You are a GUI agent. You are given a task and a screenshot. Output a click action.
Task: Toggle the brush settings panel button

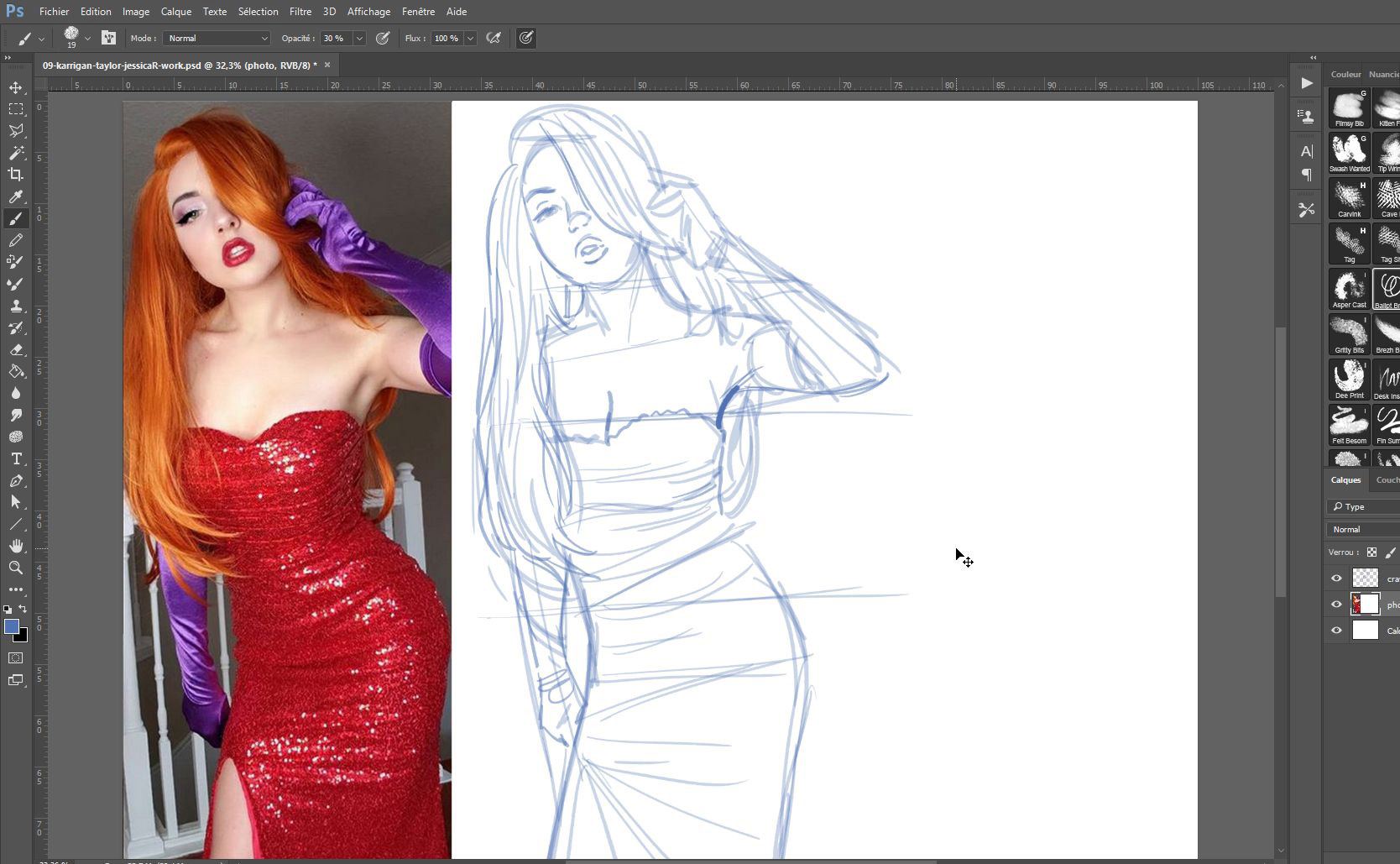(108, 38)
